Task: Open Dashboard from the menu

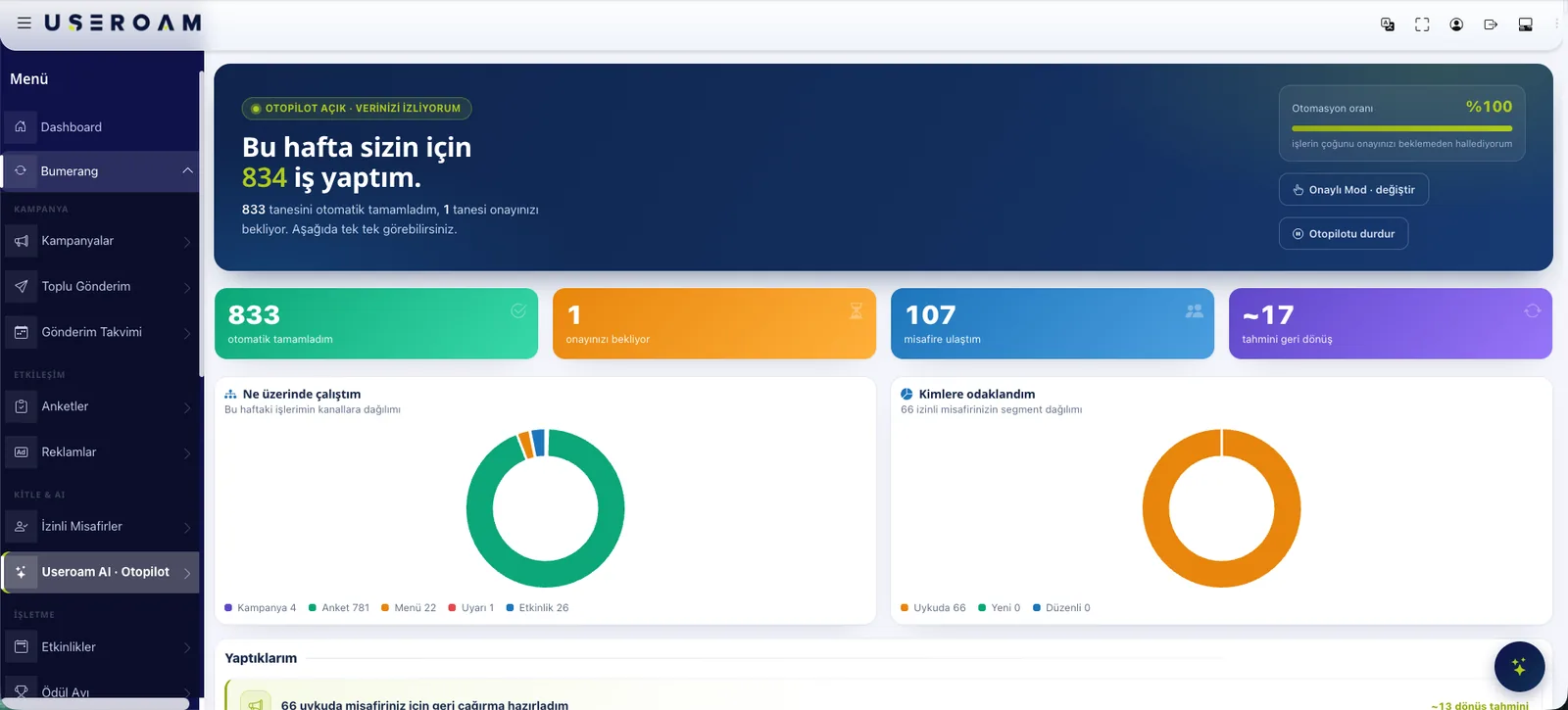Action: (100, 126)
